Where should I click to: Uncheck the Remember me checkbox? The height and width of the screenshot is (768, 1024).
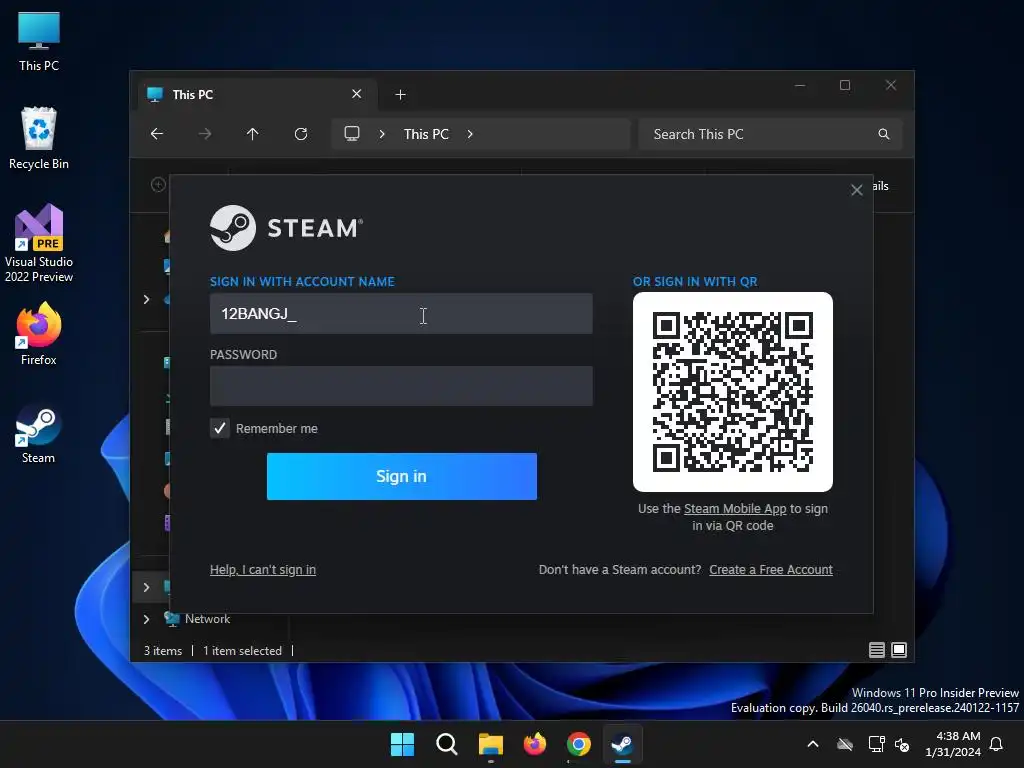220,428
